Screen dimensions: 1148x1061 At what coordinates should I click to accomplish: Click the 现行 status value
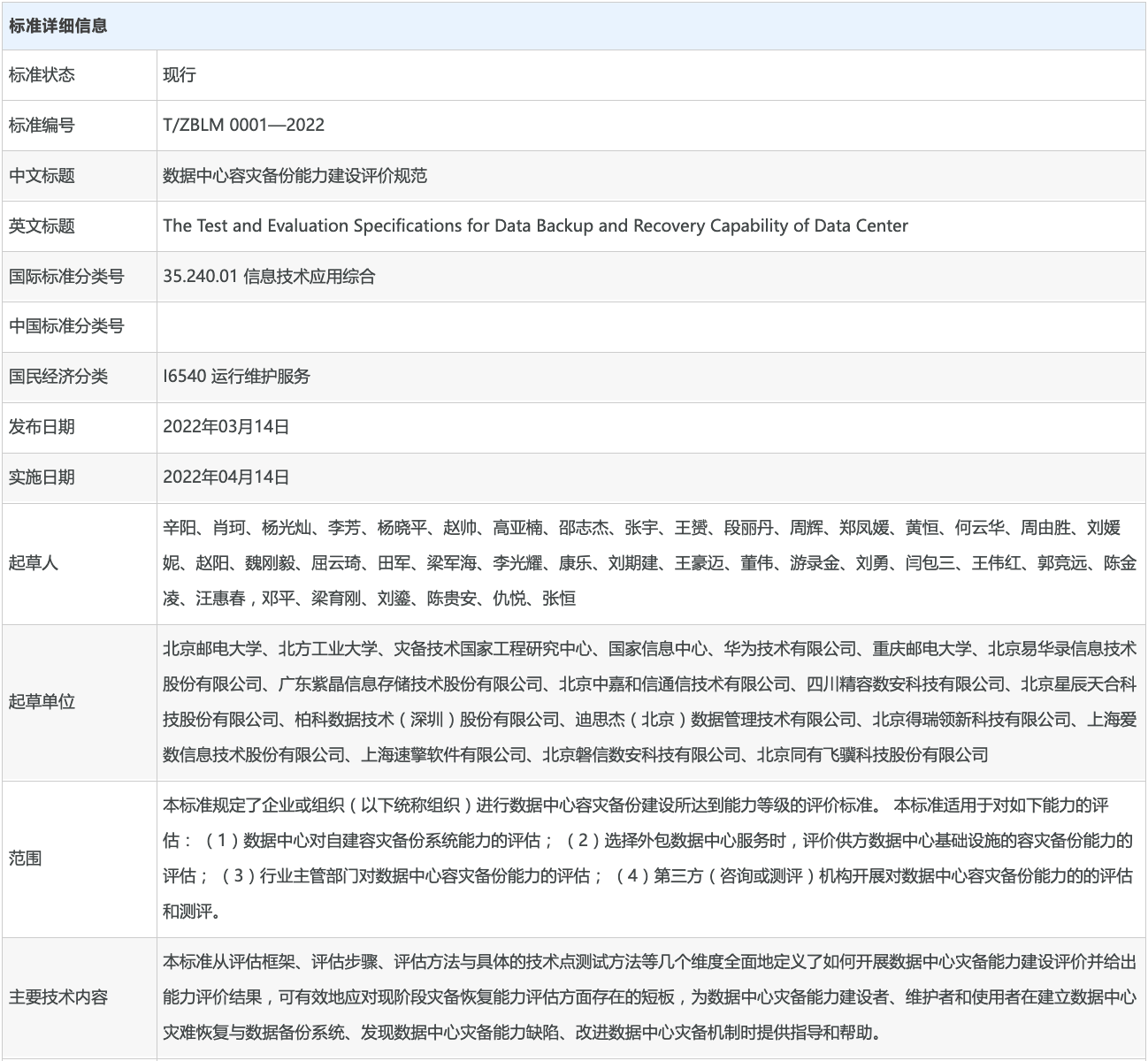point(180,75)
